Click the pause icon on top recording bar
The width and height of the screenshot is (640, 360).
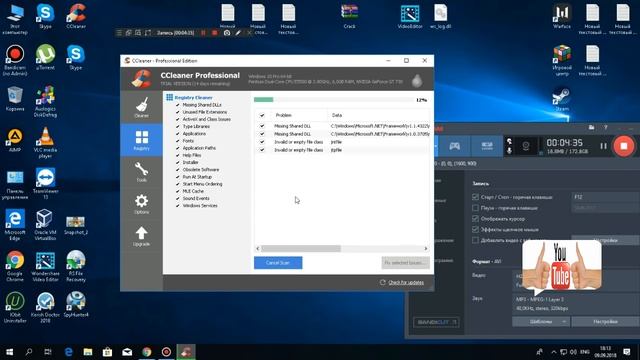point(203,33)
